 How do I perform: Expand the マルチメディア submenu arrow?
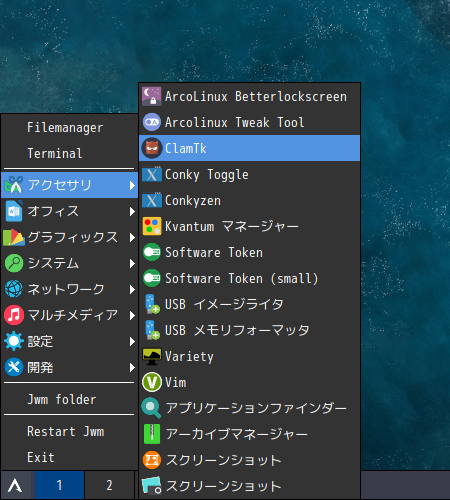point(132,315)
